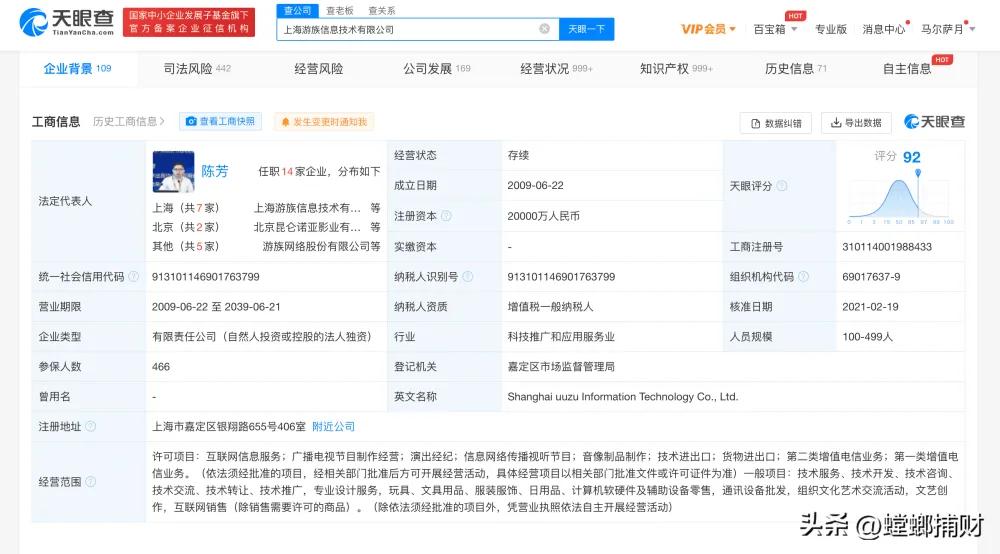Viewport: 1000px width, 554px height.
Task: Expand 历史工商信息 section
Action: click(130, 122)
